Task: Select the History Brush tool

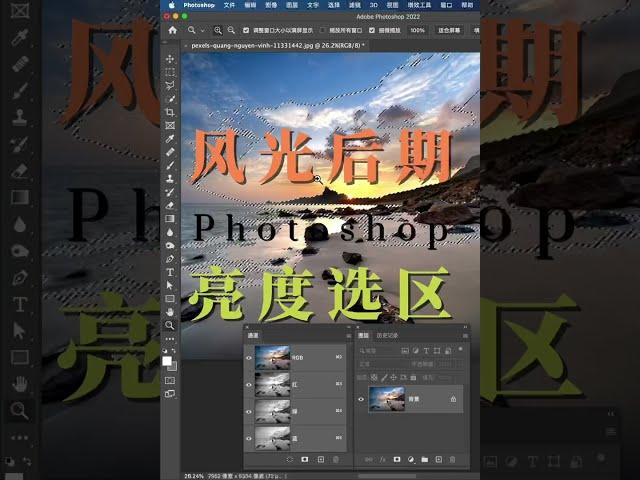Action: [170, 192]
